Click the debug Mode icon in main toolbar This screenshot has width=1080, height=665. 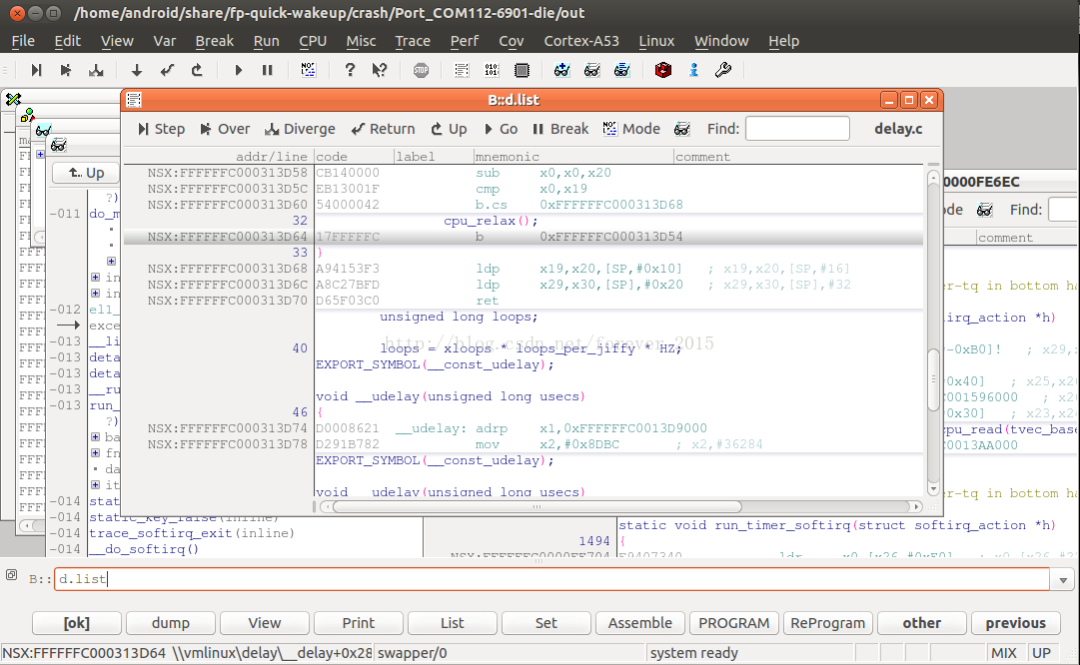[308, 70]
